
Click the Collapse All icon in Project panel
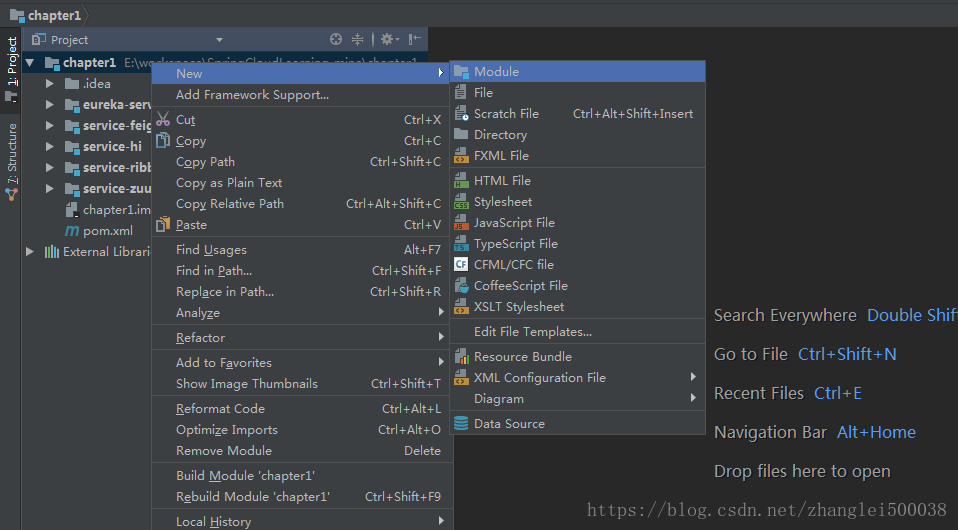pyautogui.click(x=358, y=39)
